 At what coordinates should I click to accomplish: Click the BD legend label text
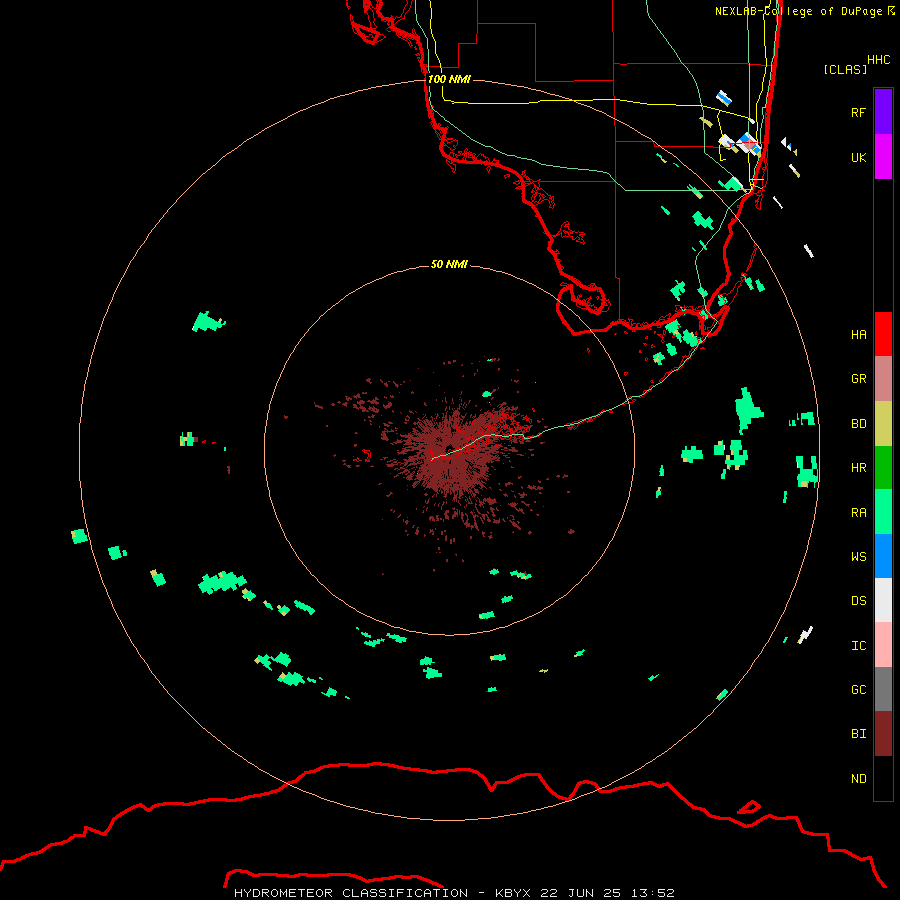[x=858, y=424]
